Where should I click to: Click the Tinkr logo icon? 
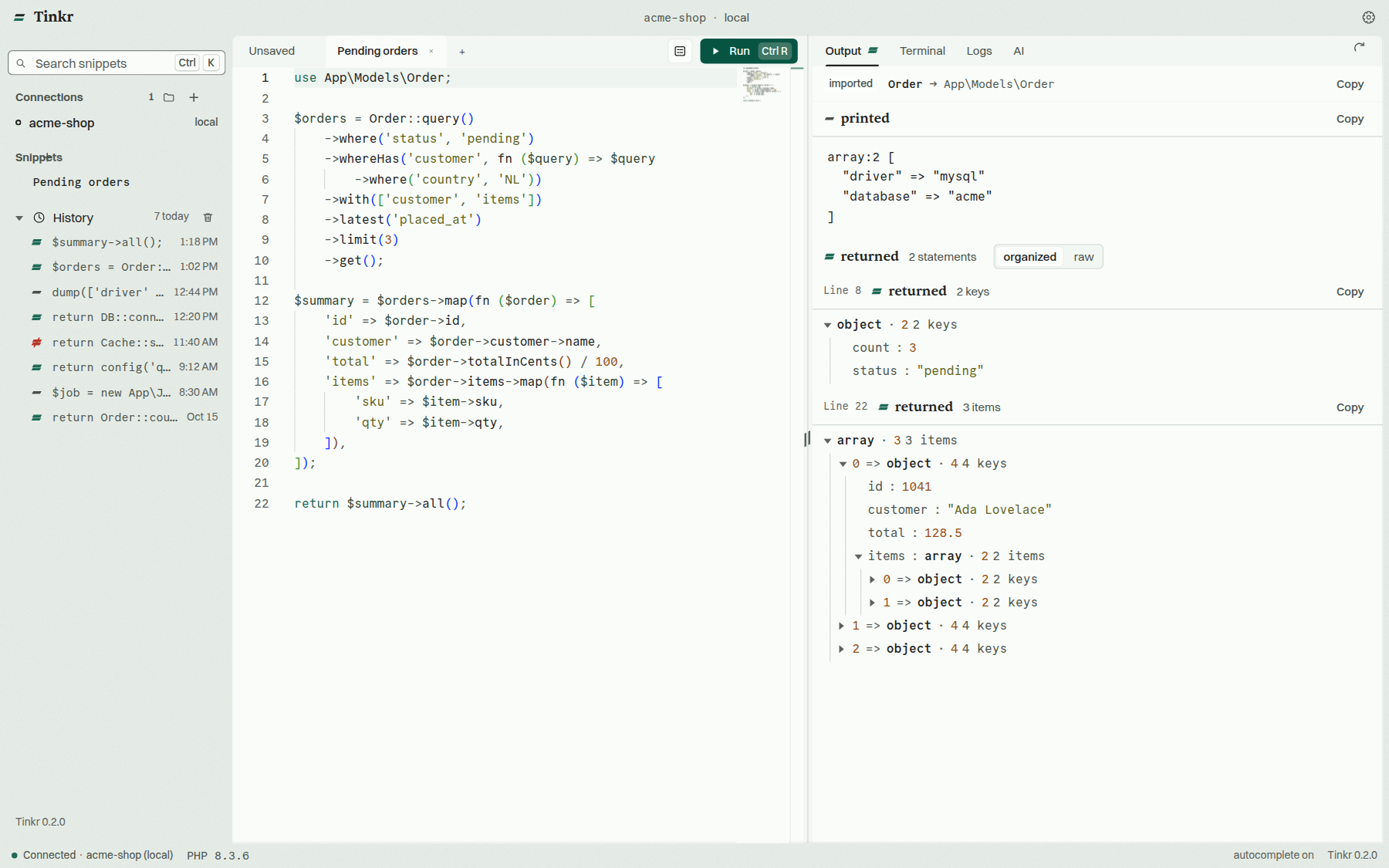tap(19, 17)
